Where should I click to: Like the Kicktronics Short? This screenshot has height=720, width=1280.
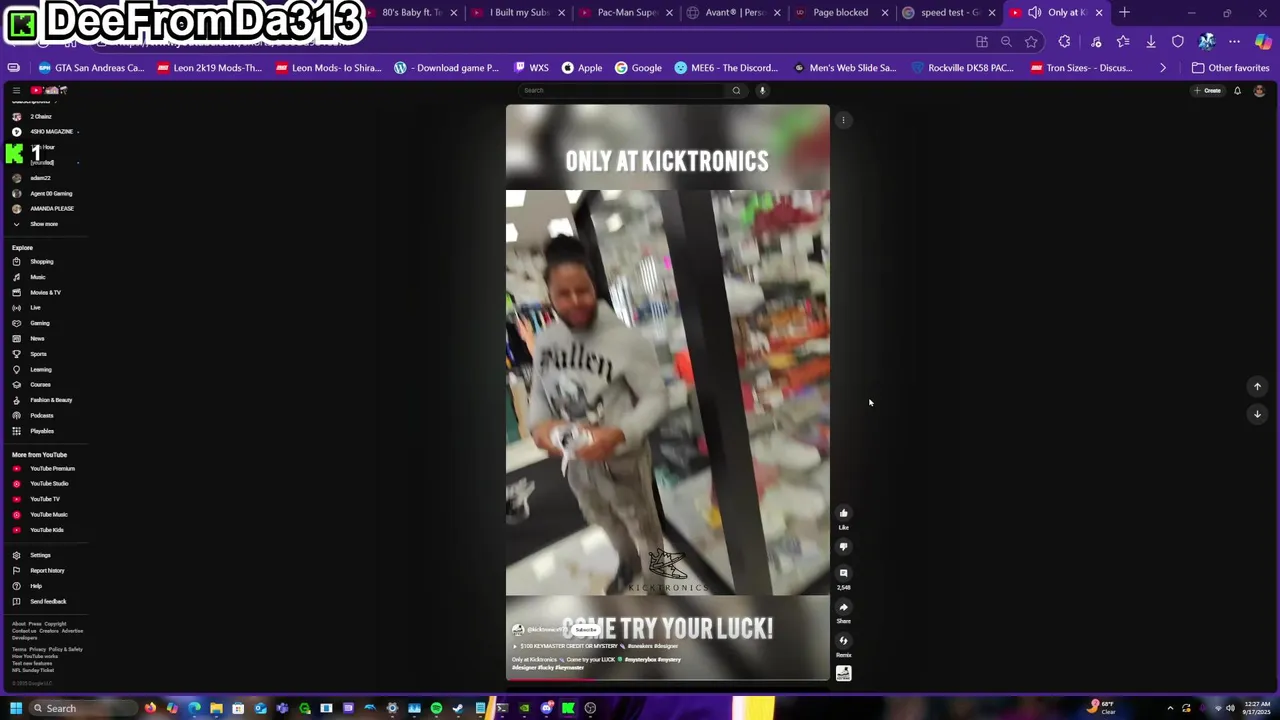[843, 514]
